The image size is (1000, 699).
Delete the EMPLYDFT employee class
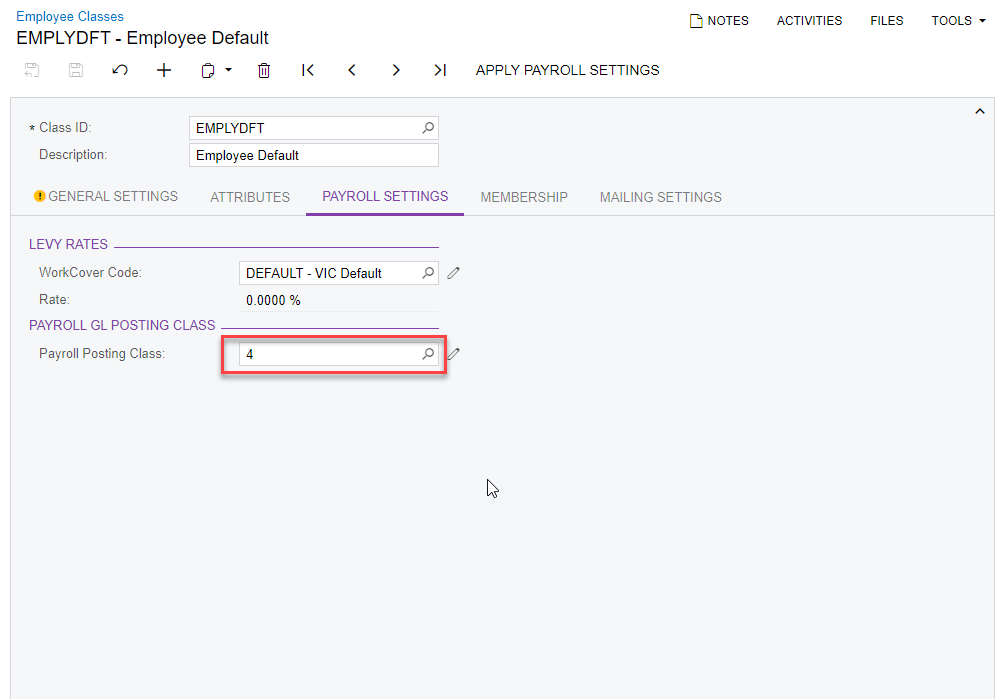(264, 70)
